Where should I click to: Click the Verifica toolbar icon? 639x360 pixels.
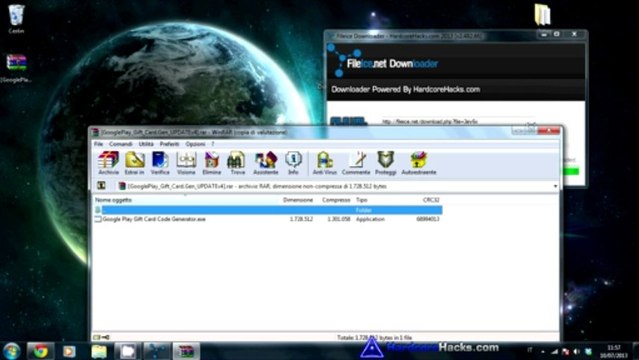160,163
